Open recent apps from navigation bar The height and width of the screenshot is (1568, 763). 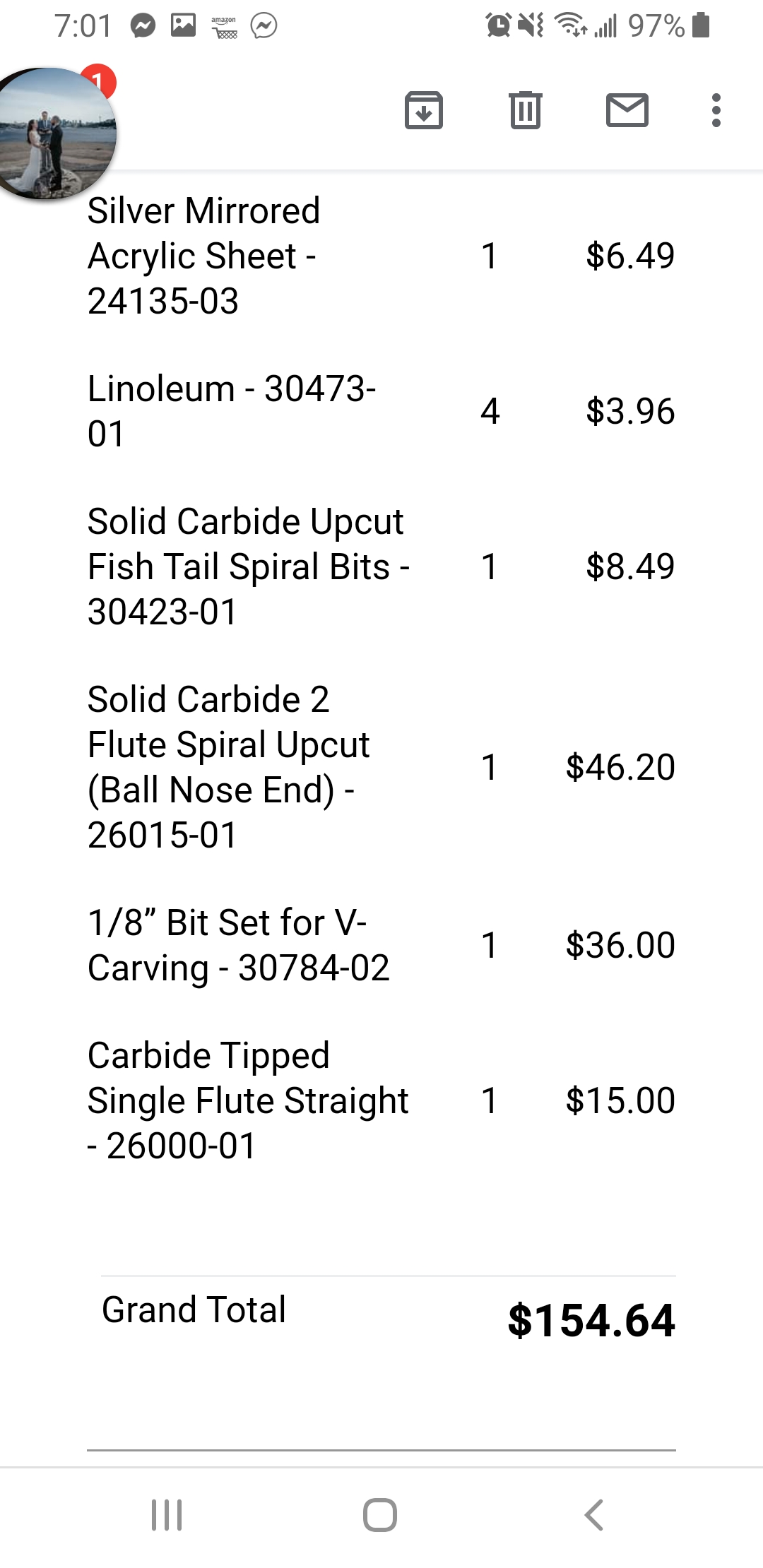point(167,1515)
